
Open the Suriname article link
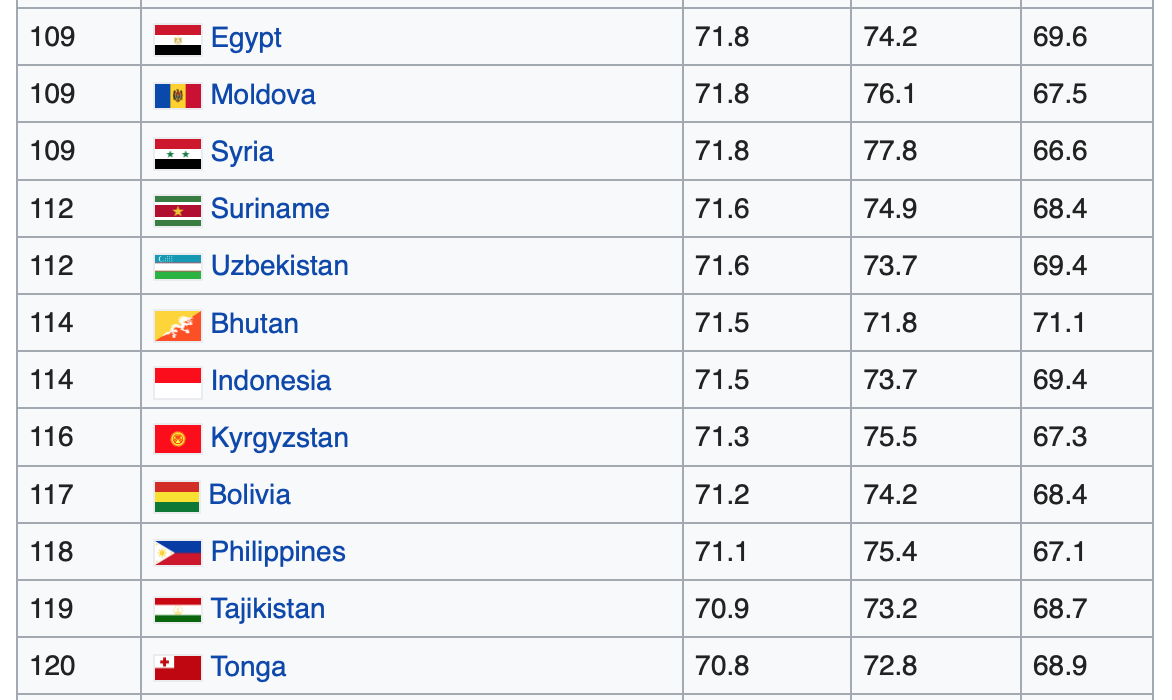click(x=270, y=209)
